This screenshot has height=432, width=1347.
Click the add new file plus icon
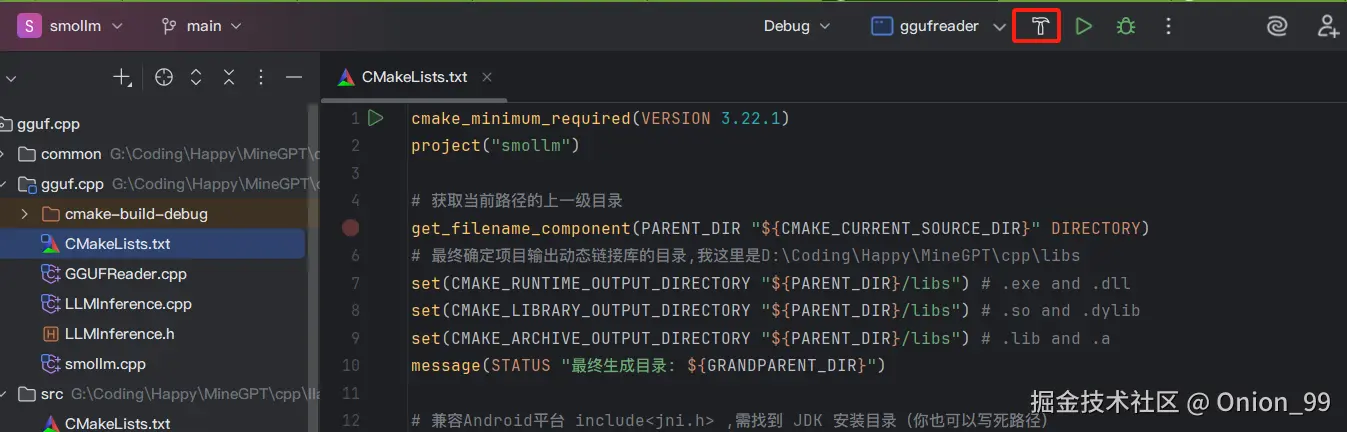tap(122, 77)
